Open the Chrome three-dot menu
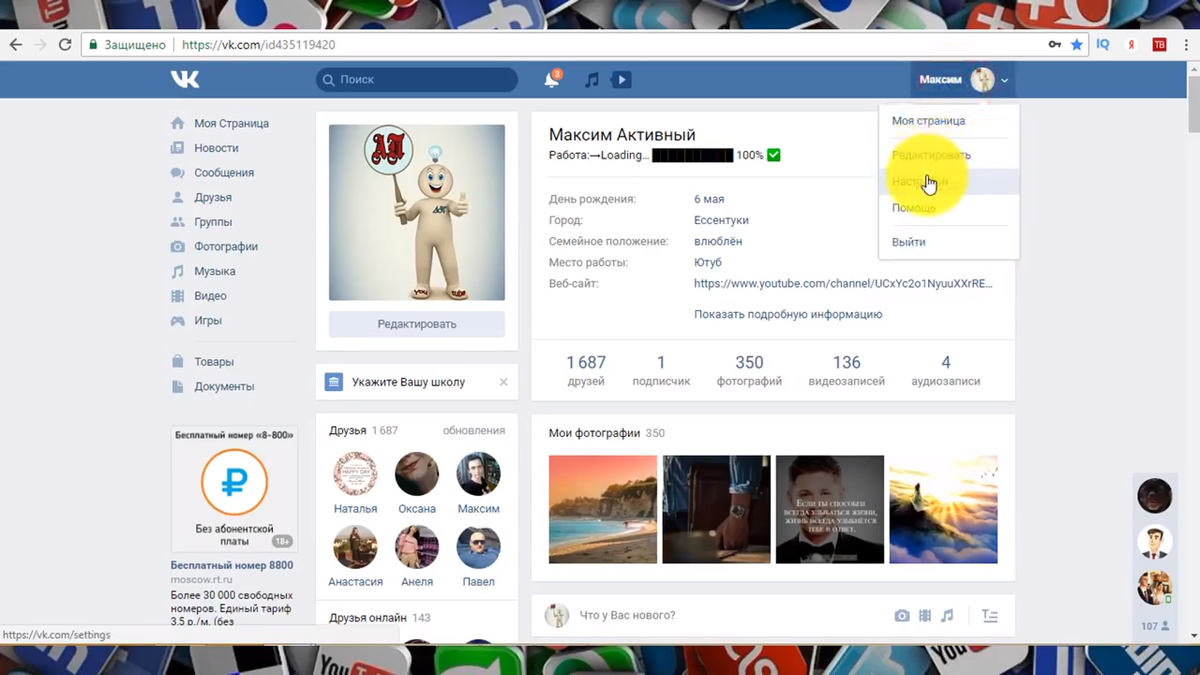 [1185, 45]
